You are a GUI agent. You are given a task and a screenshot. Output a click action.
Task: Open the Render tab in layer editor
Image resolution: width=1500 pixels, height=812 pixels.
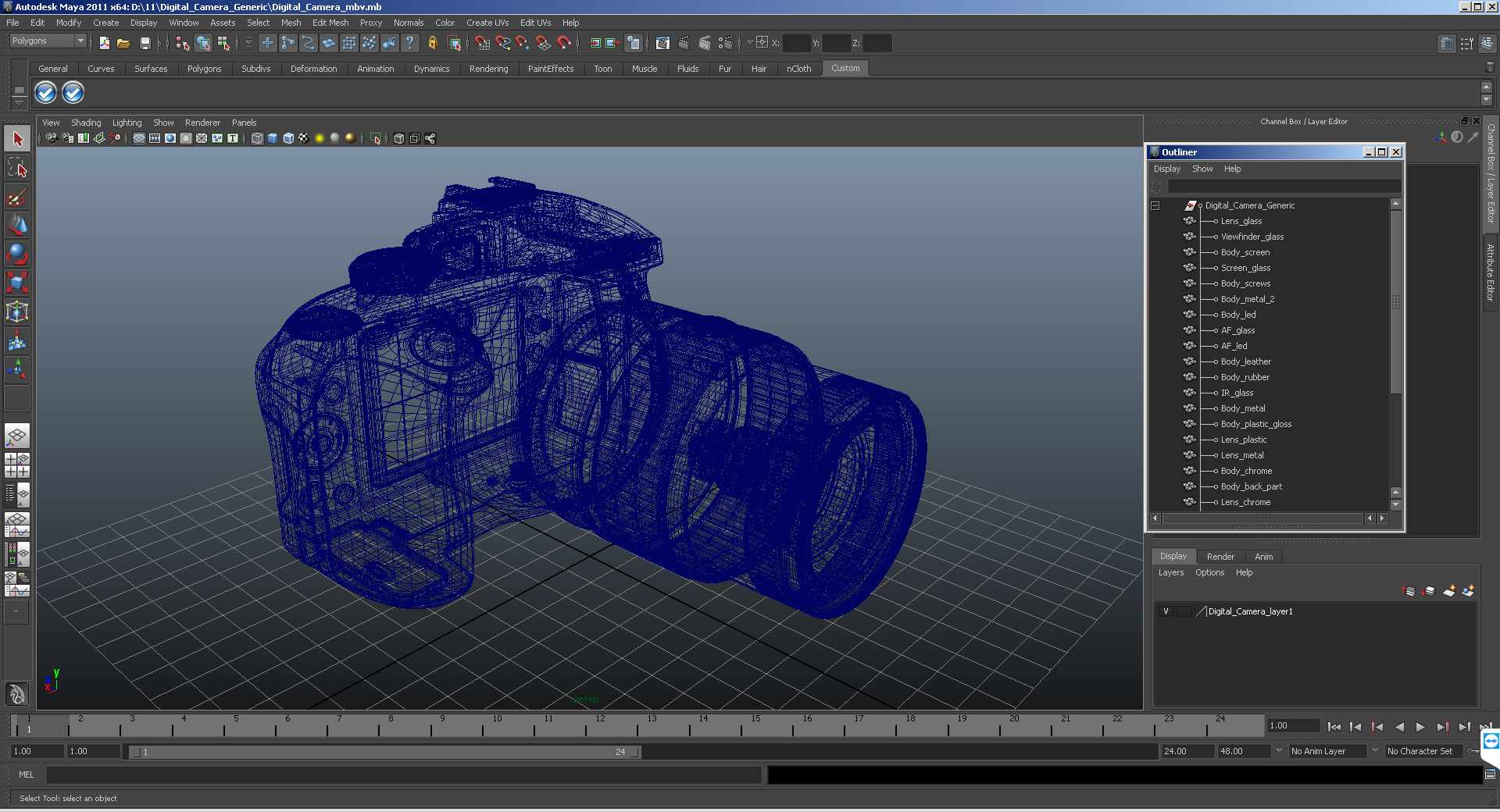1220,557
